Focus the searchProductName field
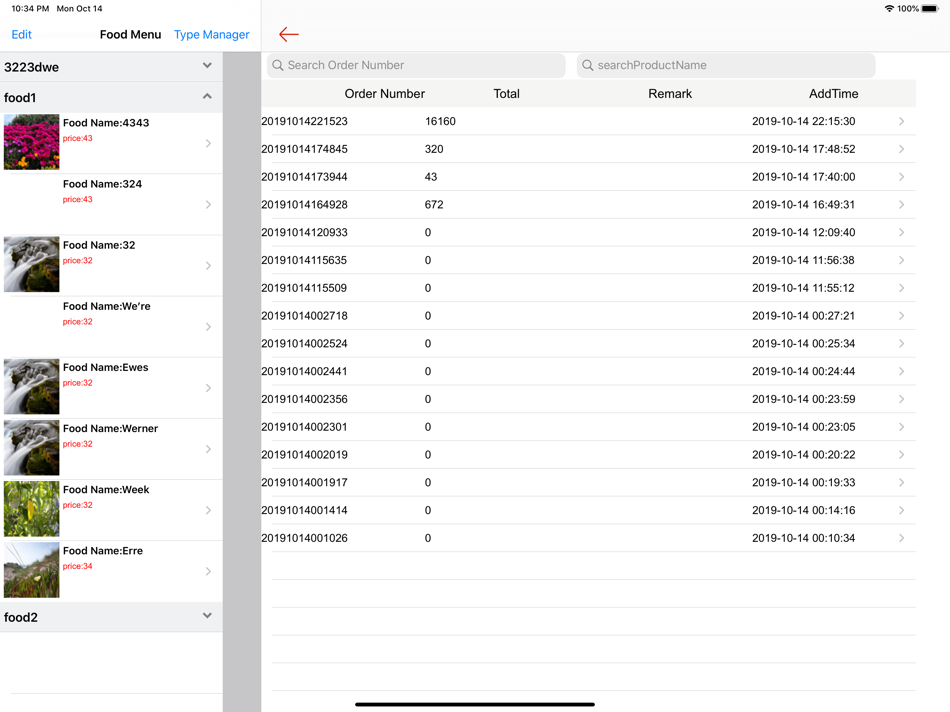Screen dimensions: 950x712 point(726,65)
